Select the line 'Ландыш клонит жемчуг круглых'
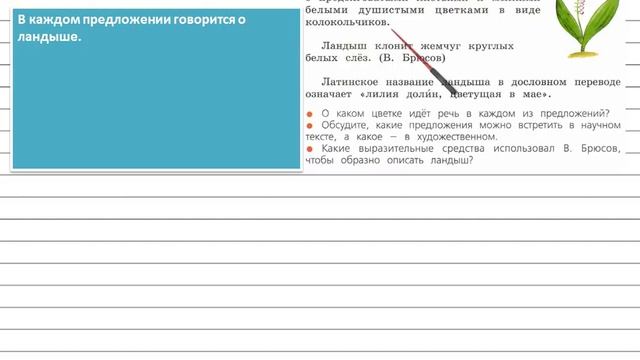Screen dimensions: 640x360 [418, 46]
